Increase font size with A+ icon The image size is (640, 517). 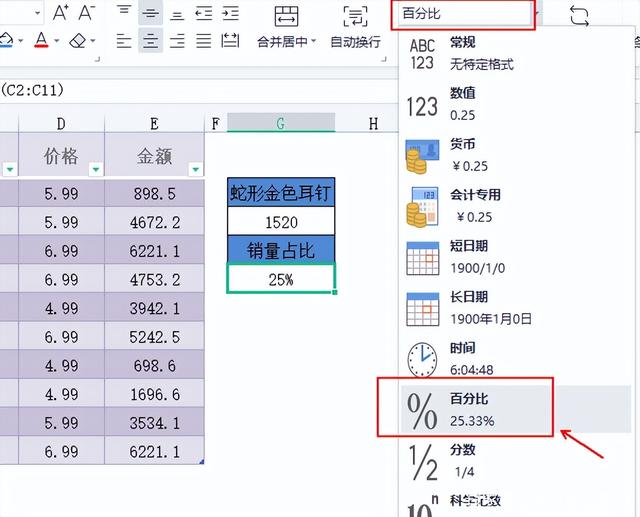tap(60, 13)
